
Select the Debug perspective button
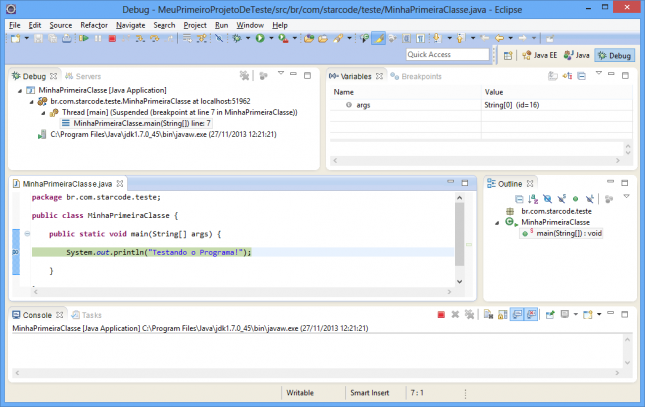(615, 55)
